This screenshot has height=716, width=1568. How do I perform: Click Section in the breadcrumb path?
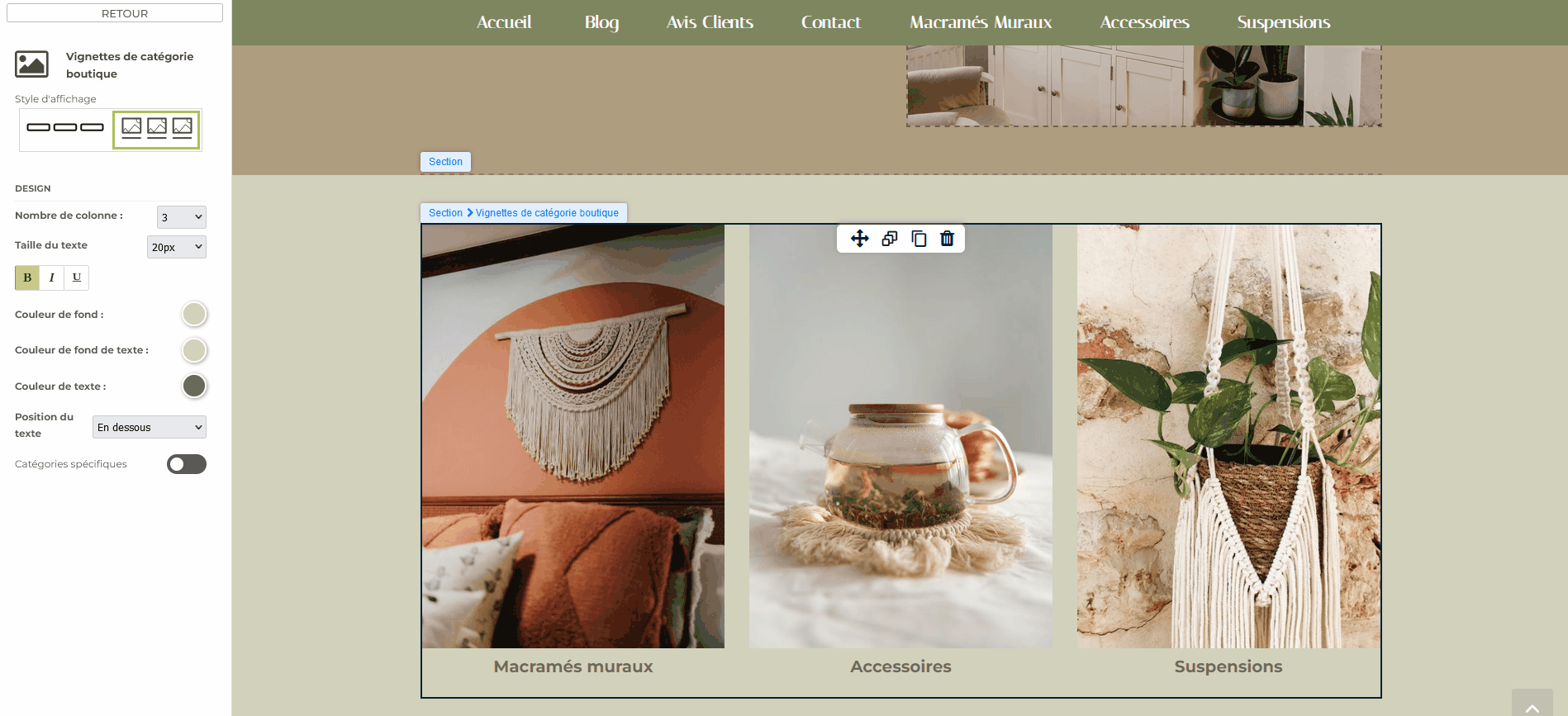[x=445, y=213]
